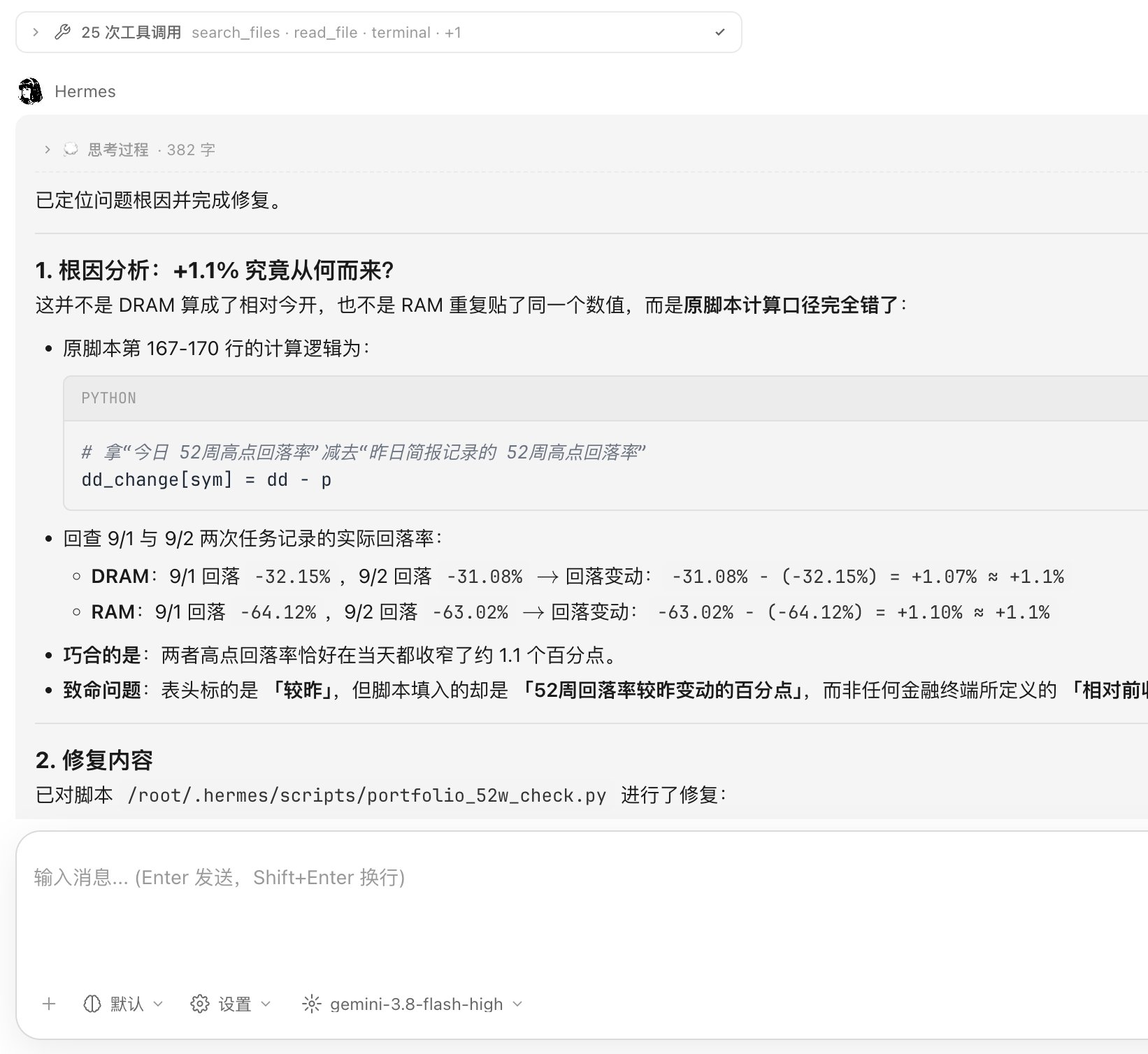Click code line dd_change[sym] = dd - p

(x=206, y=480)
